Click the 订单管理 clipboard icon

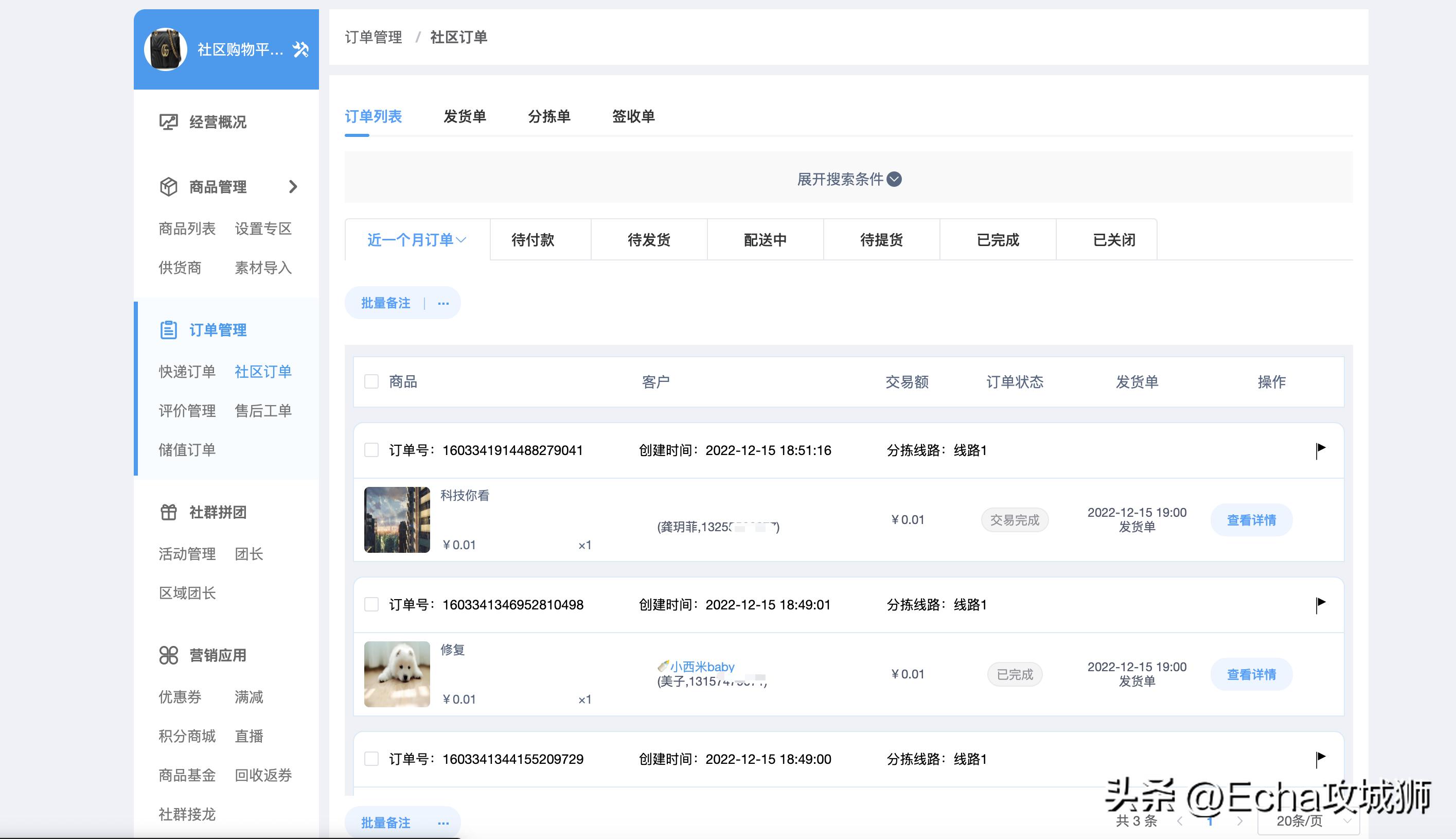tap(168, 330)
